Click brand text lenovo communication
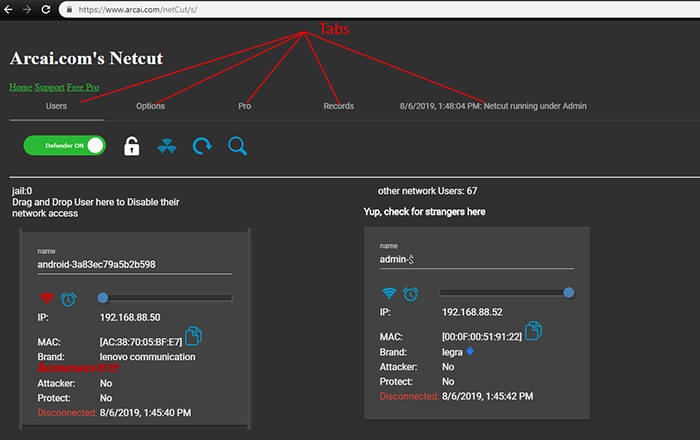Image resolution: width=700 pixels, height=440 pixels. coord(147,357)
